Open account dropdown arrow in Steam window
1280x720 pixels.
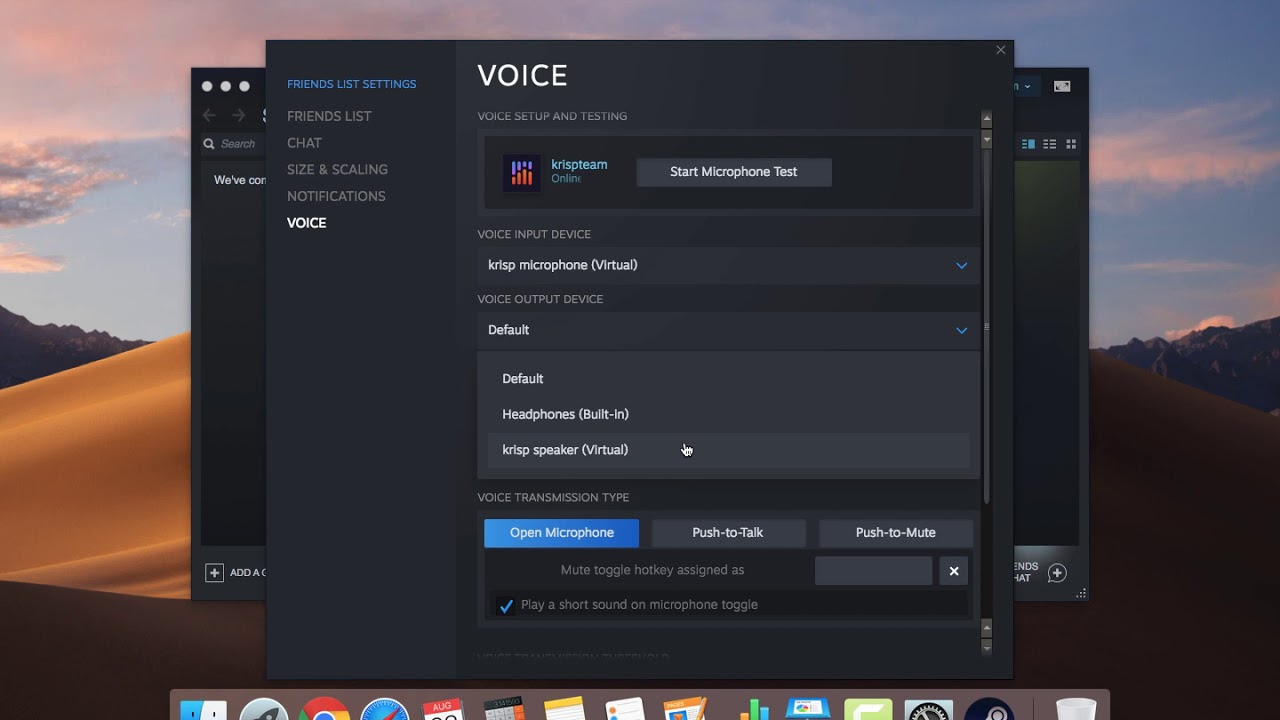pyautogui.click(x=1027, y=87)
